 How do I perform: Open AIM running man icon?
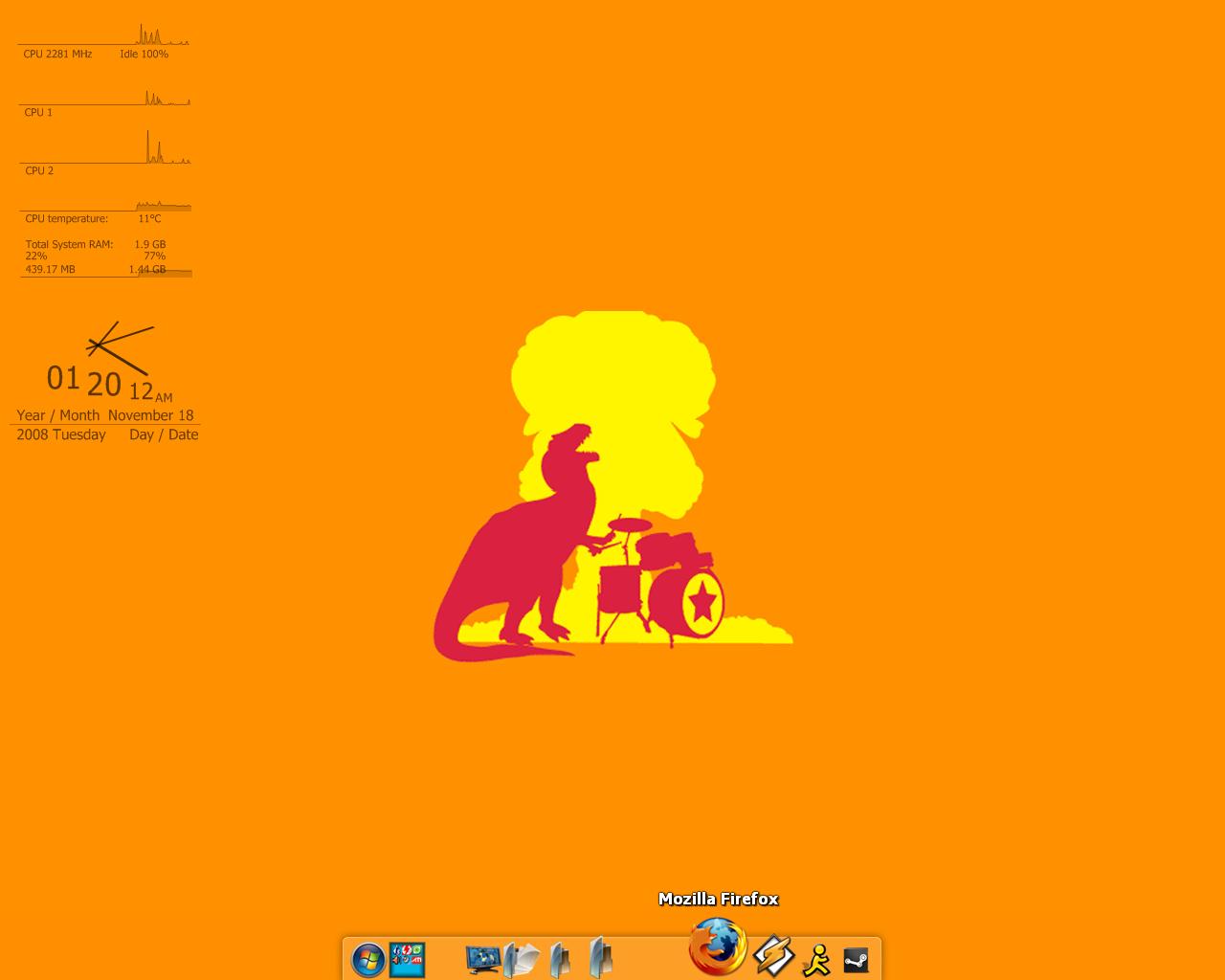pyautogui.click(x=816, y=960)
